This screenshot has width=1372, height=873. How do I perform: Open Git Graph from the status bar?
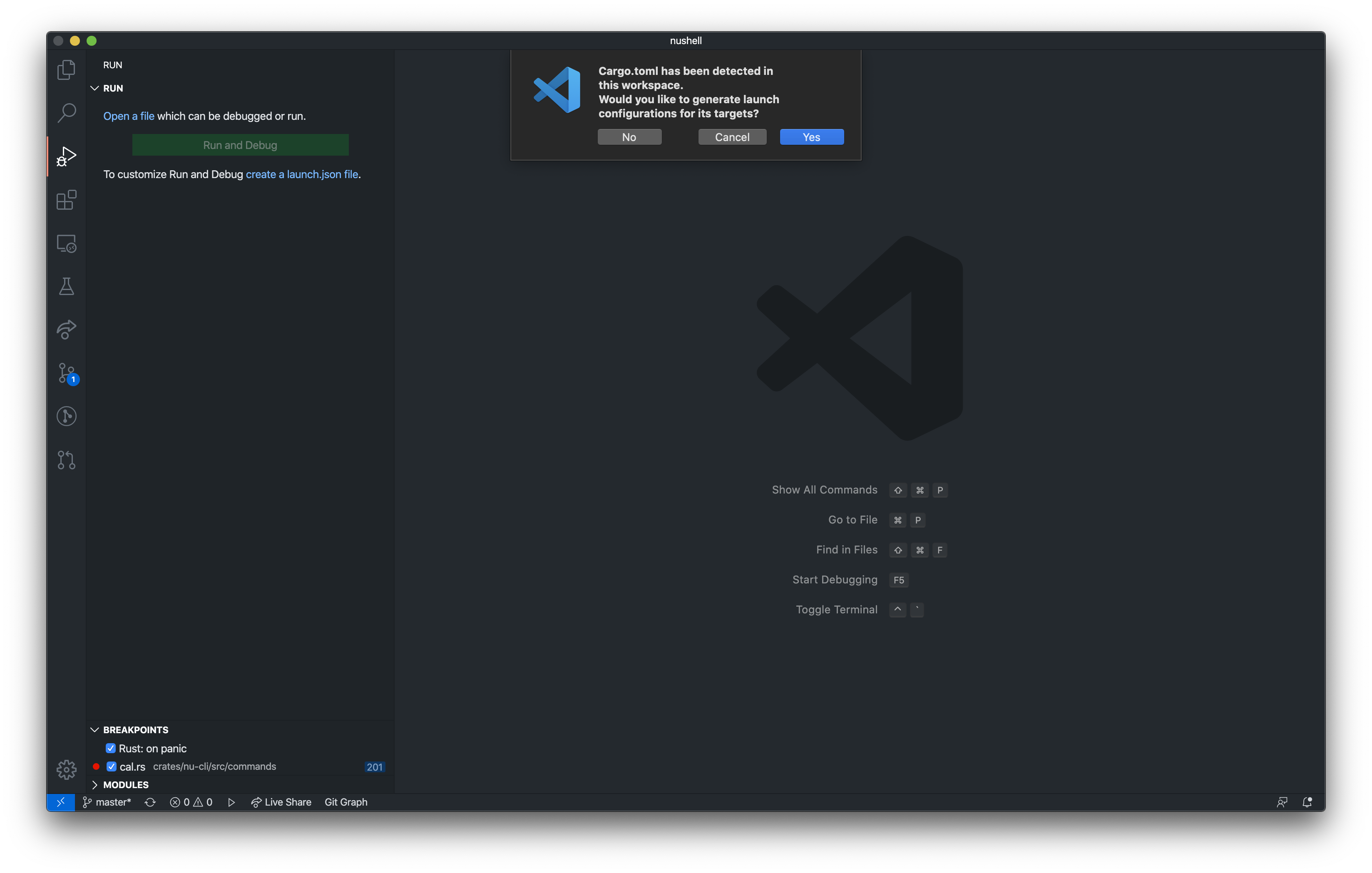[346, 802]
